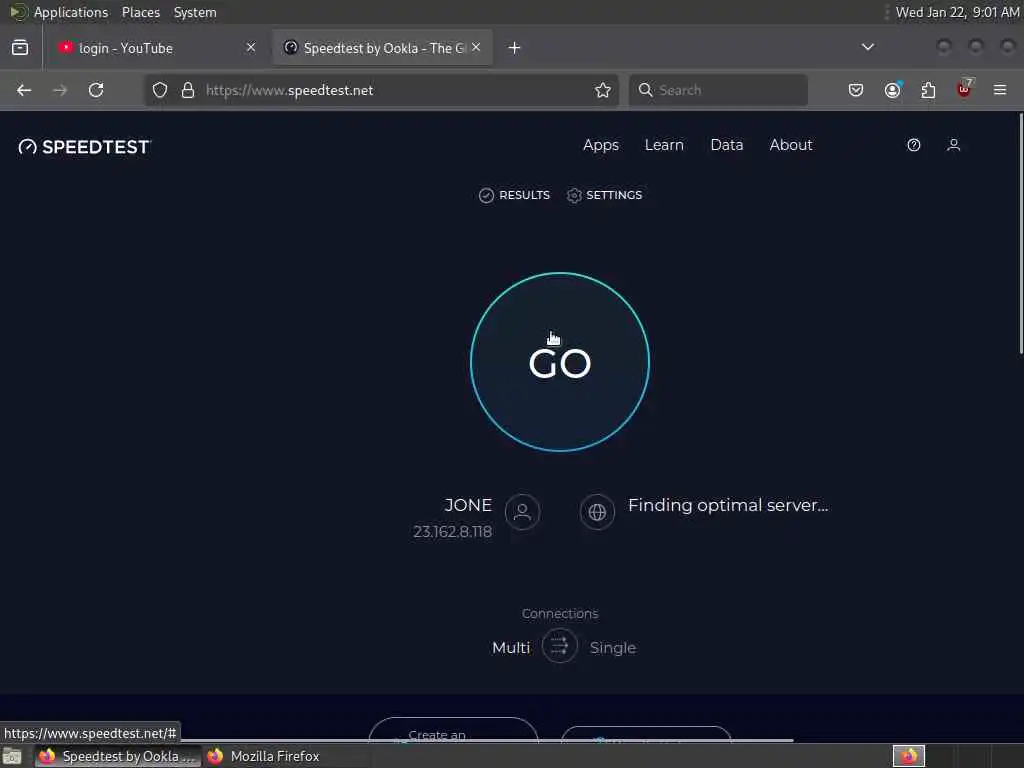
Task: Open the tracking protection shield icon
Action: tap(160, 90)
